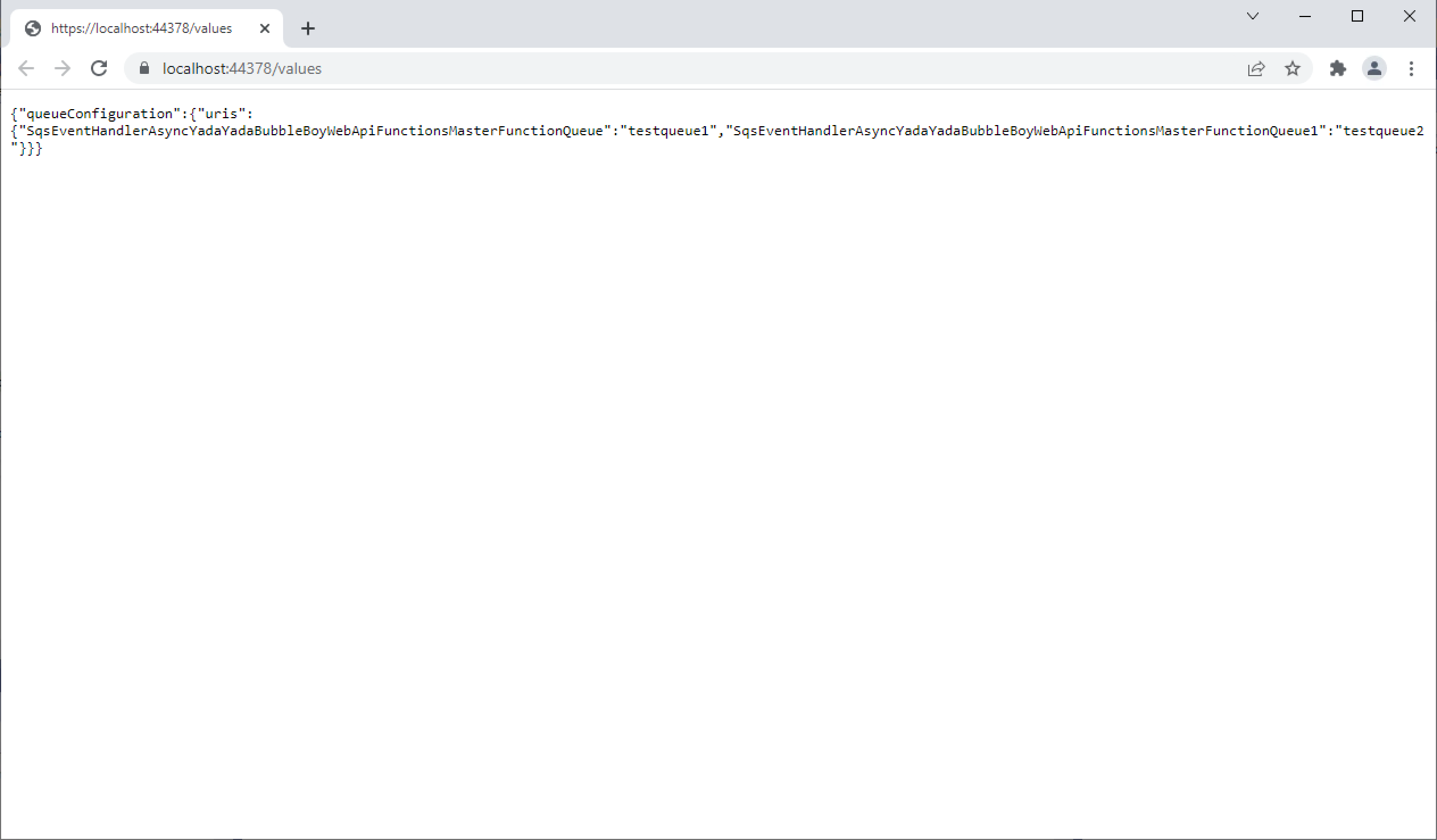
Task: Click the forward navigation arrow
Action: tap(62, 68)
